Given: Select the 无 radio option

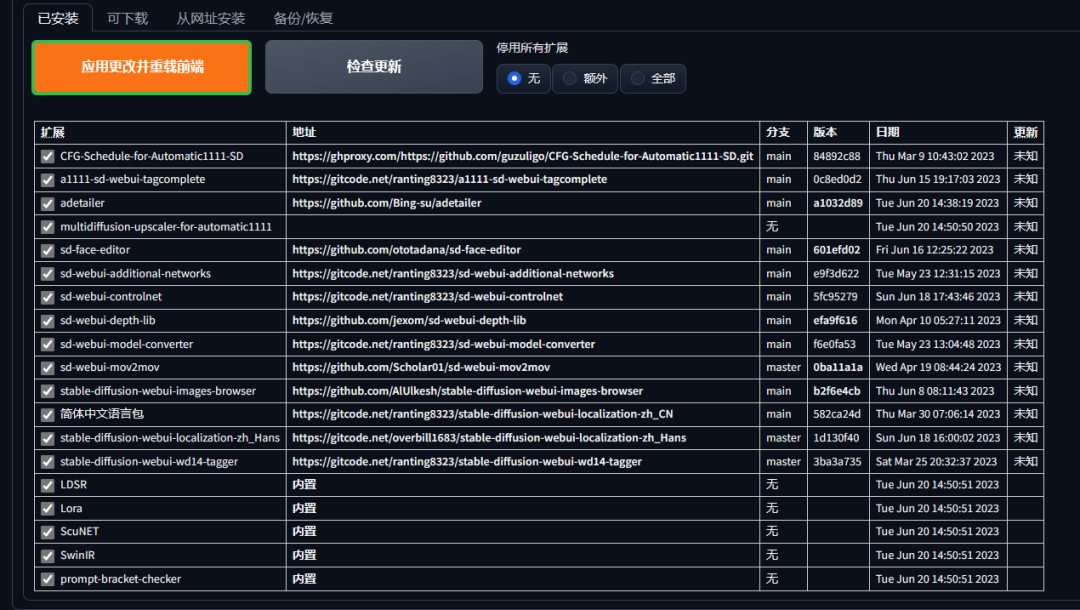Looking at the screenshot, I should click(523, 78).
